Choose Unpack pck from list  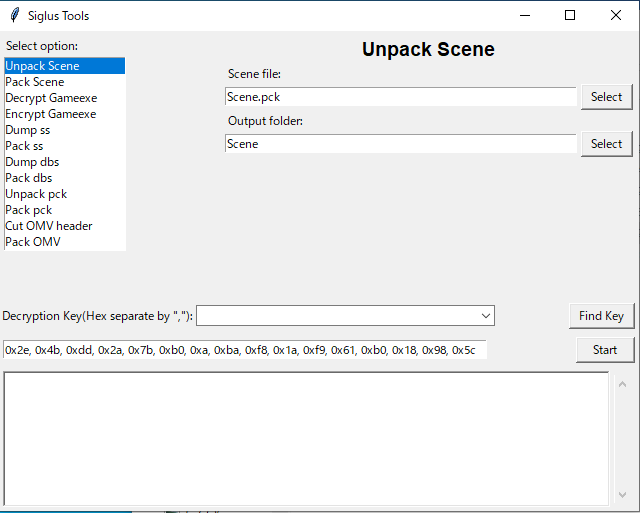(x=36, y=194)
